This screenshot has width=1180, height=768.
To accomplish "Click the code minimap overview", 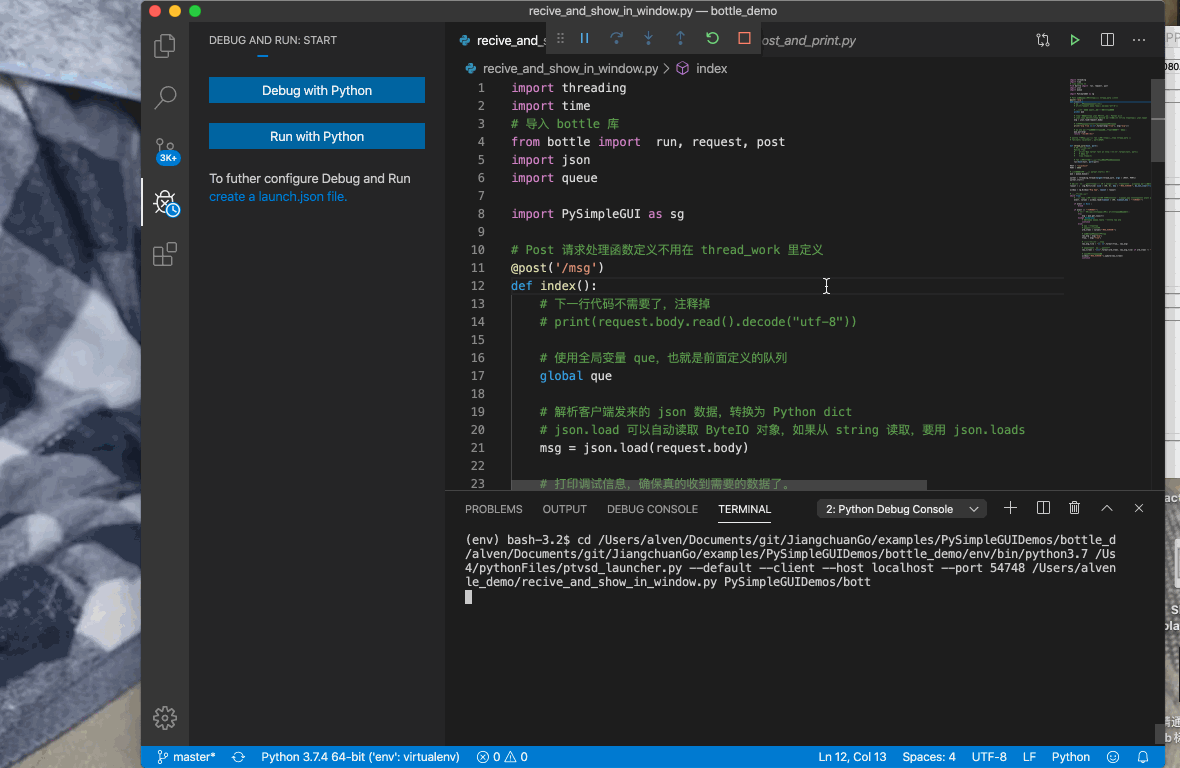I will point(1109,167).
